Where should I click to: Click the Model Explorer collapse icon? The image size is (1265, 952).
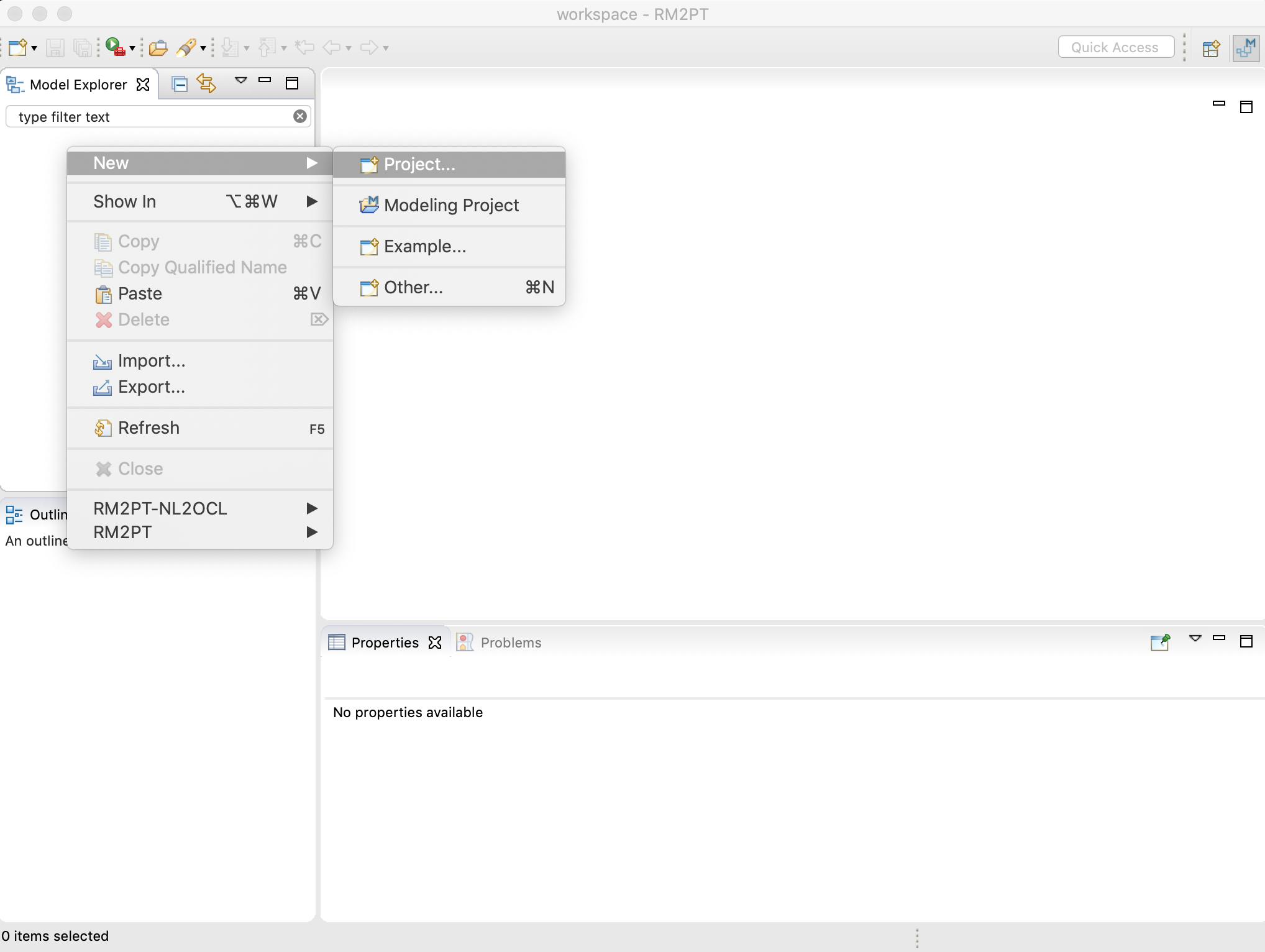(177, 84)
